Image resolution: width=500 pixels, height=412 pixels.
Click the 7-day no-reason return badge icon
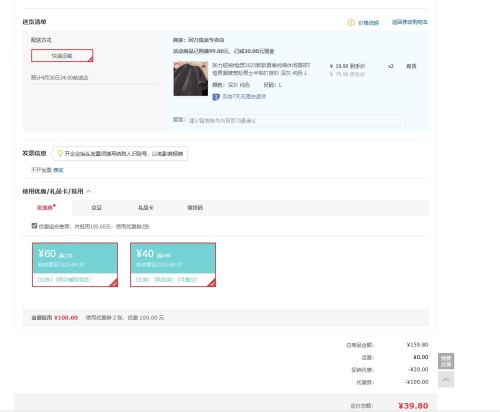[216, 97]
